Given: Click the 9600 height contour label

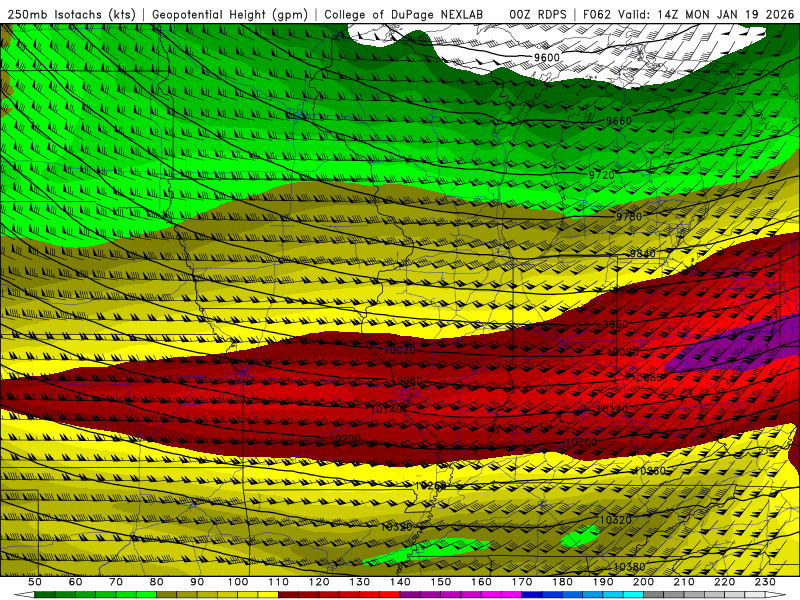Looking at the screenshot, I should [546, 58].
